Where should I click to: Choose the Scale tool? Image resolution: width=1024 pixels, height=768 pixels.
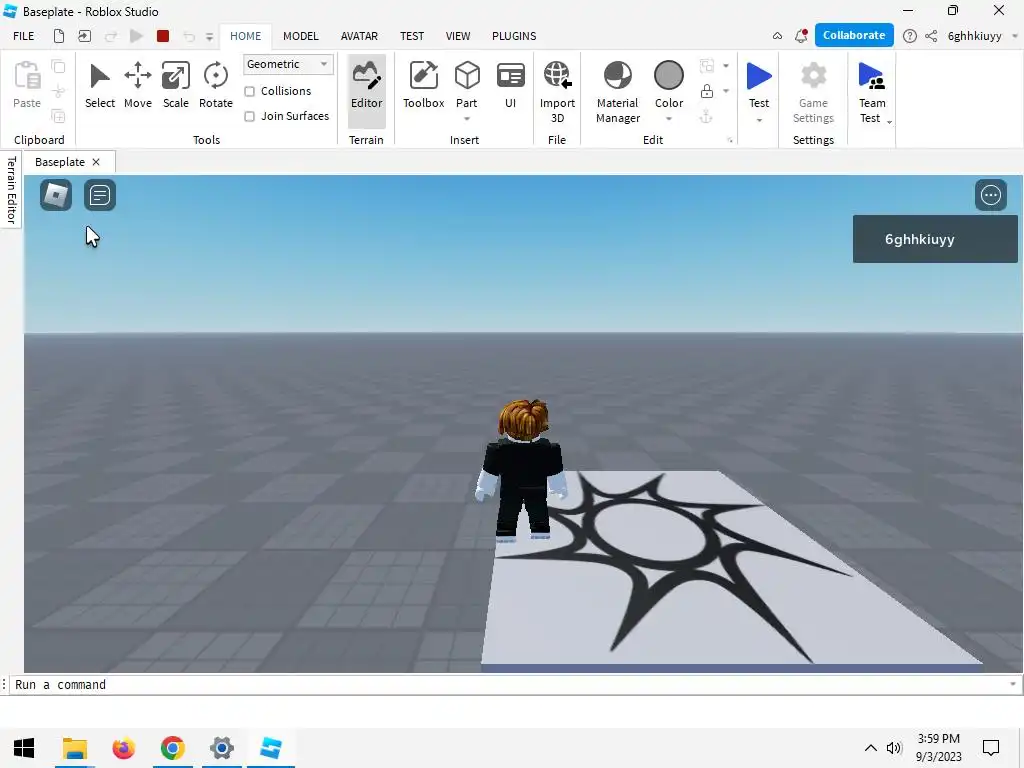tap(176, 85)
